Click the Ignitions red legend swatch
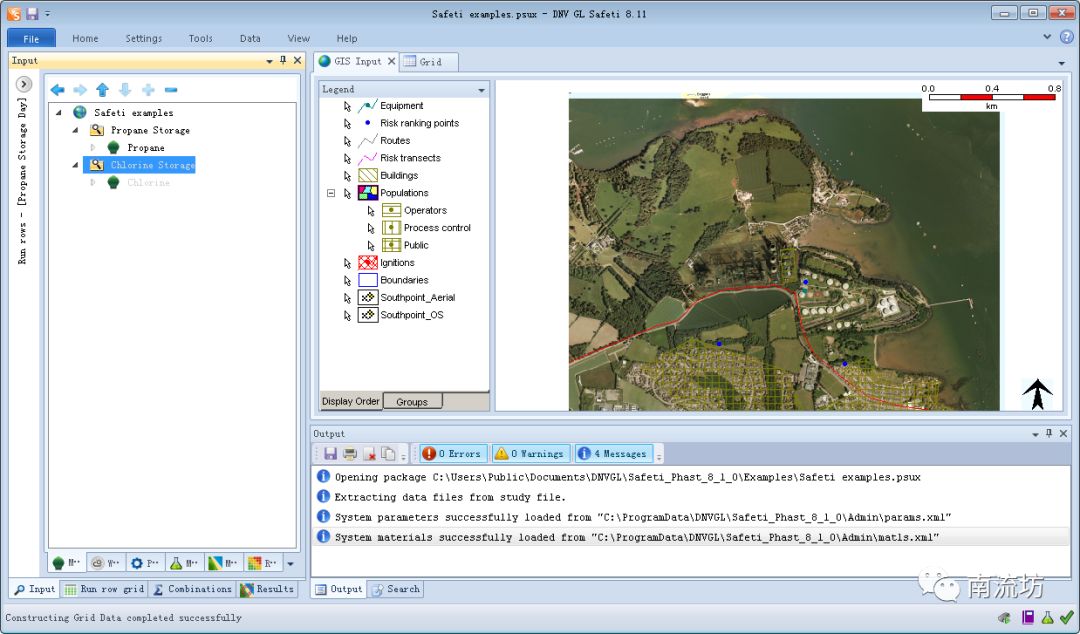Viewport: 1080px width, 634px height. tap(367, 263)
